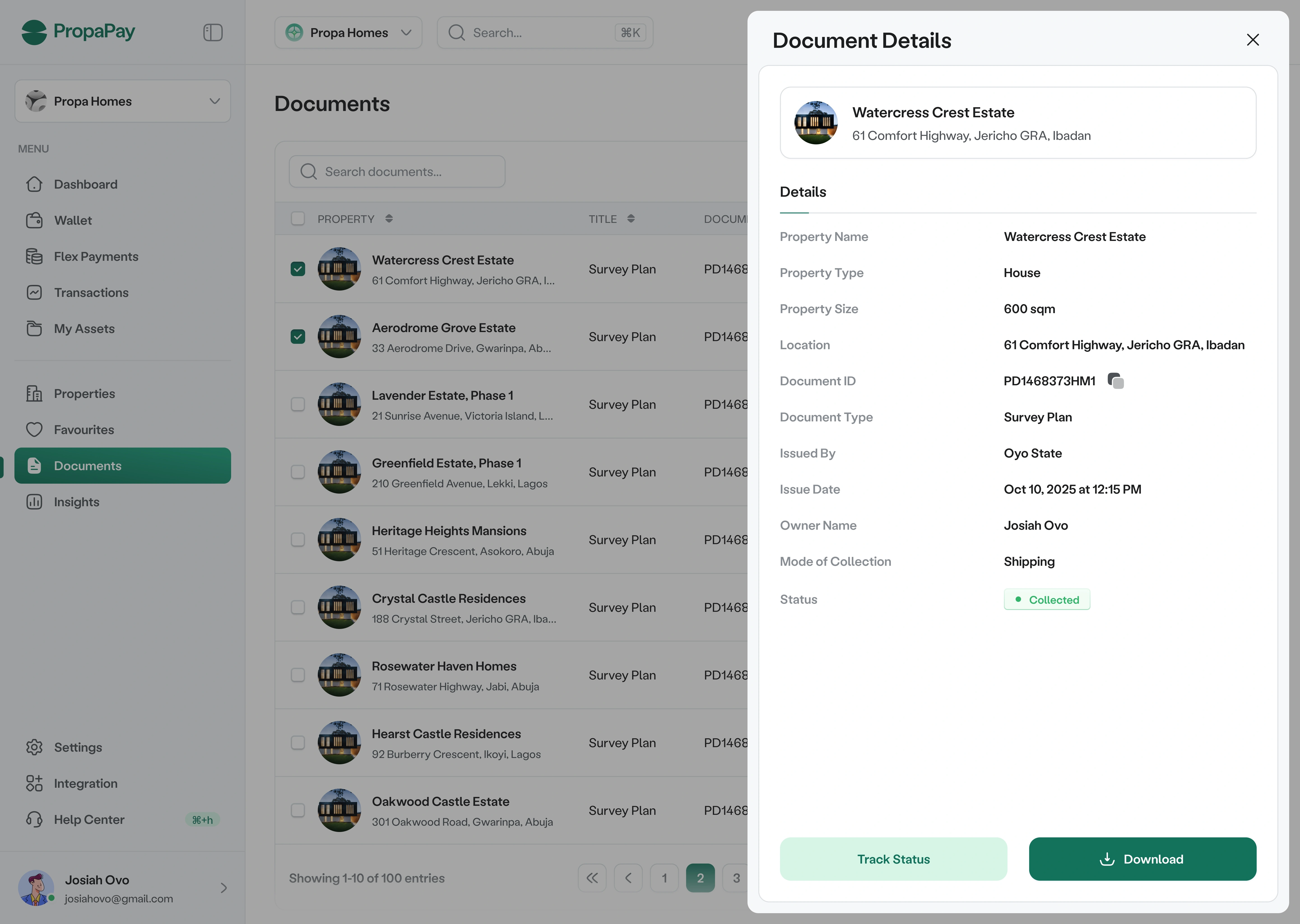
Task: Click the Help Center headset icon
Action: pos(34,819)
